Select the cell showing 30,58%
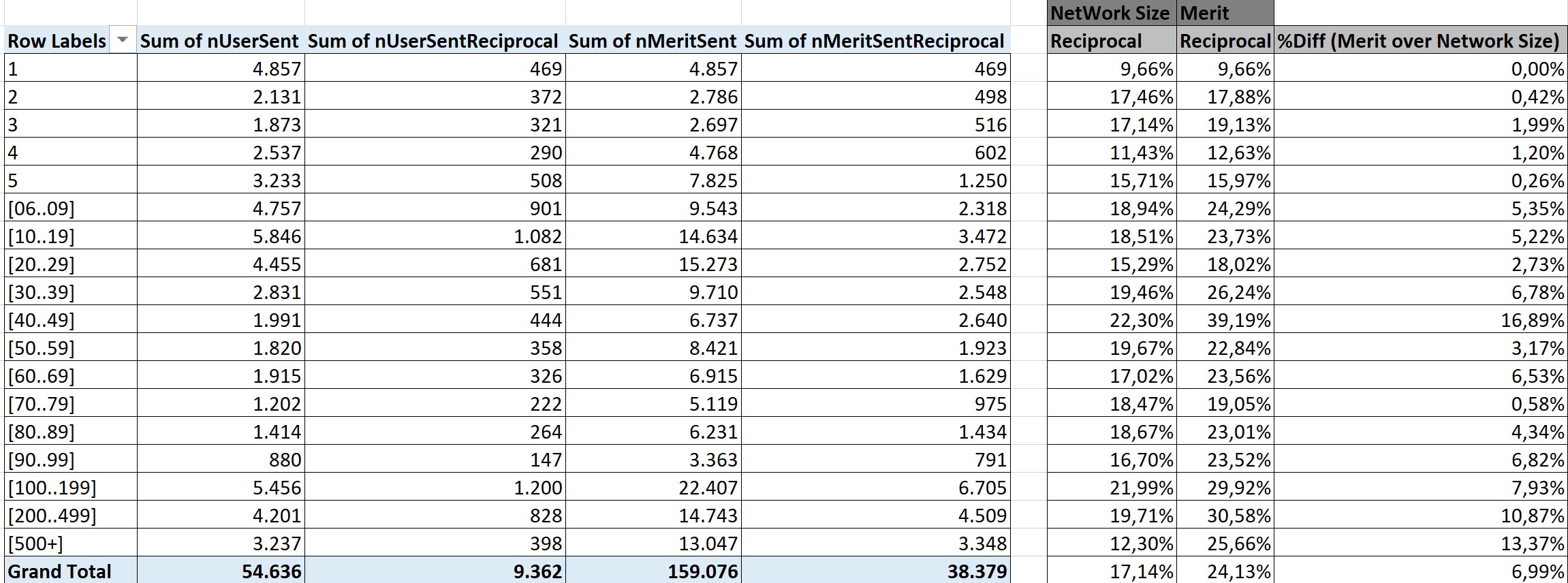This screenshot has height=583, width=1568. click(x=1225, y=515)
